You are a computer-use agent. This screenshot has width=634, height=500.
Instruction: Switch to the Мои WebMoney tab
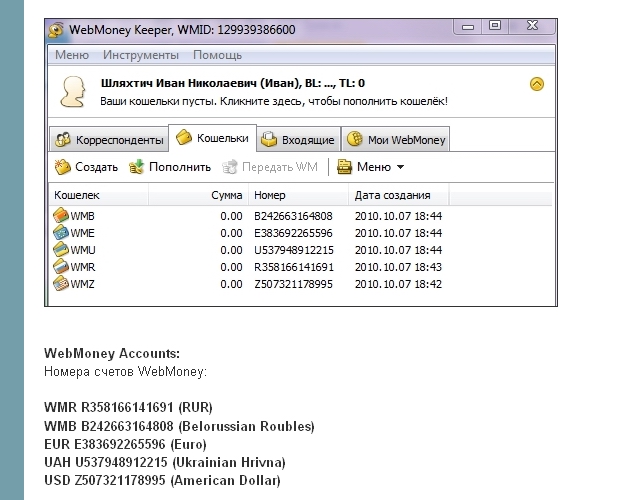396,140
